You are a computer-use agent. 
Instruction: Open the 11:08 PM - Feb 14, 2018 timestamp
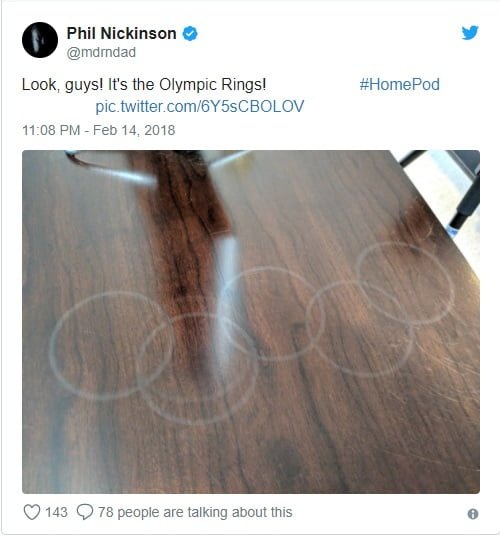[x=99, y=130]
